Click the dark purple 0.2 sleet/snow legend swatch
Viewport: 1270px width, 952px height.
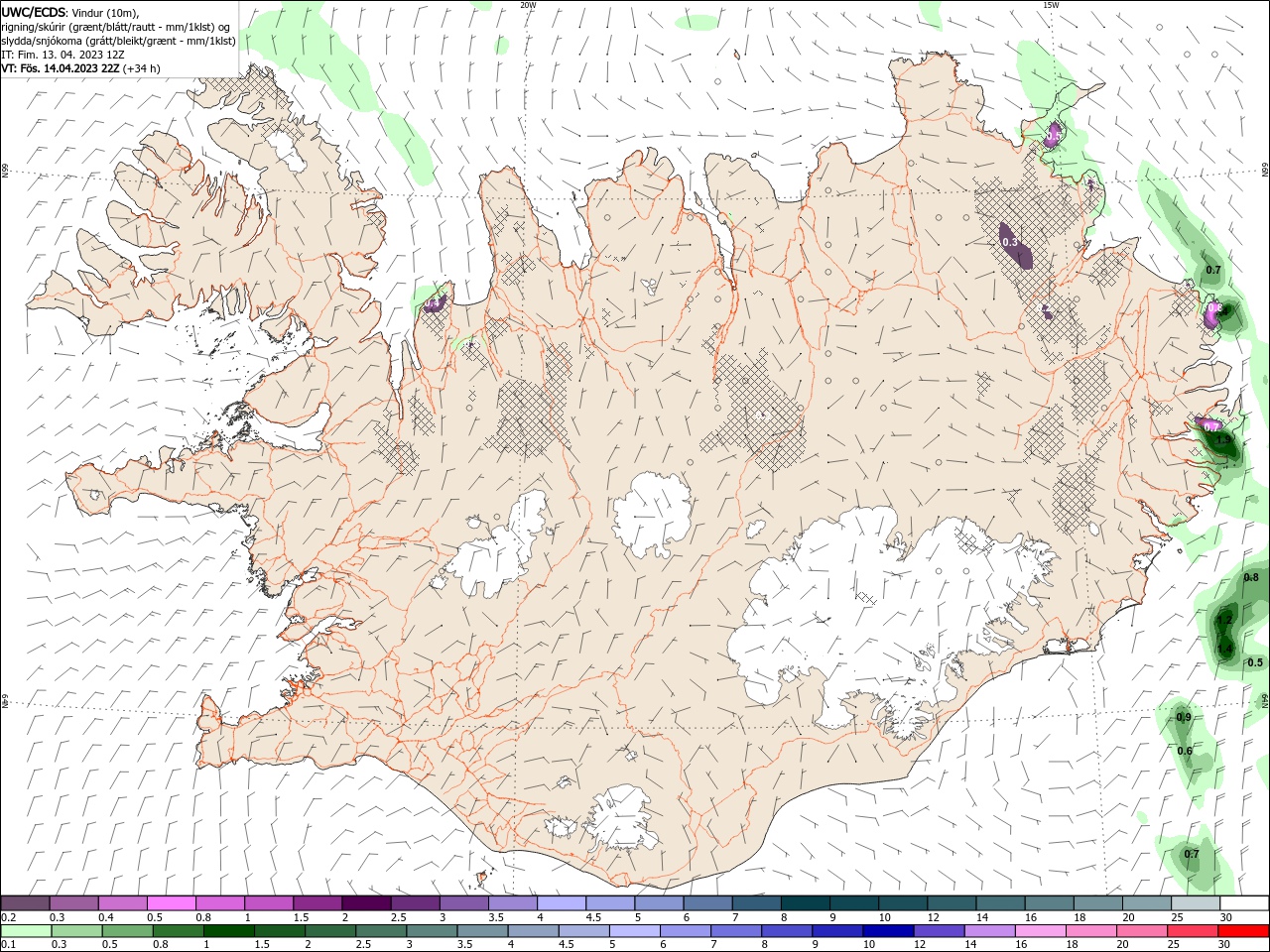tap(26, 903)
